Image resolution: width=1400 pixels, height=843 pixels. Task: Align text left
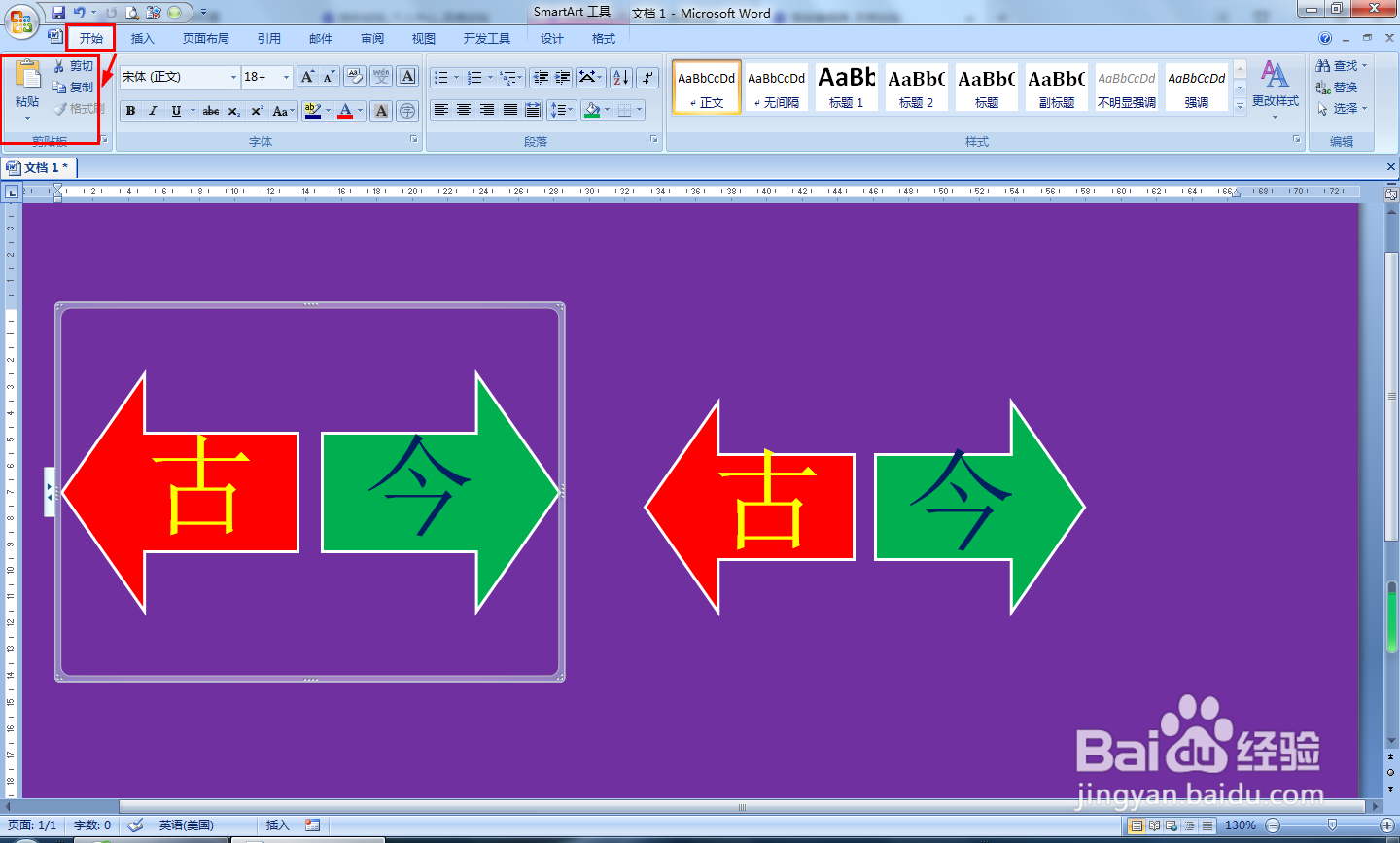[441, 111]
